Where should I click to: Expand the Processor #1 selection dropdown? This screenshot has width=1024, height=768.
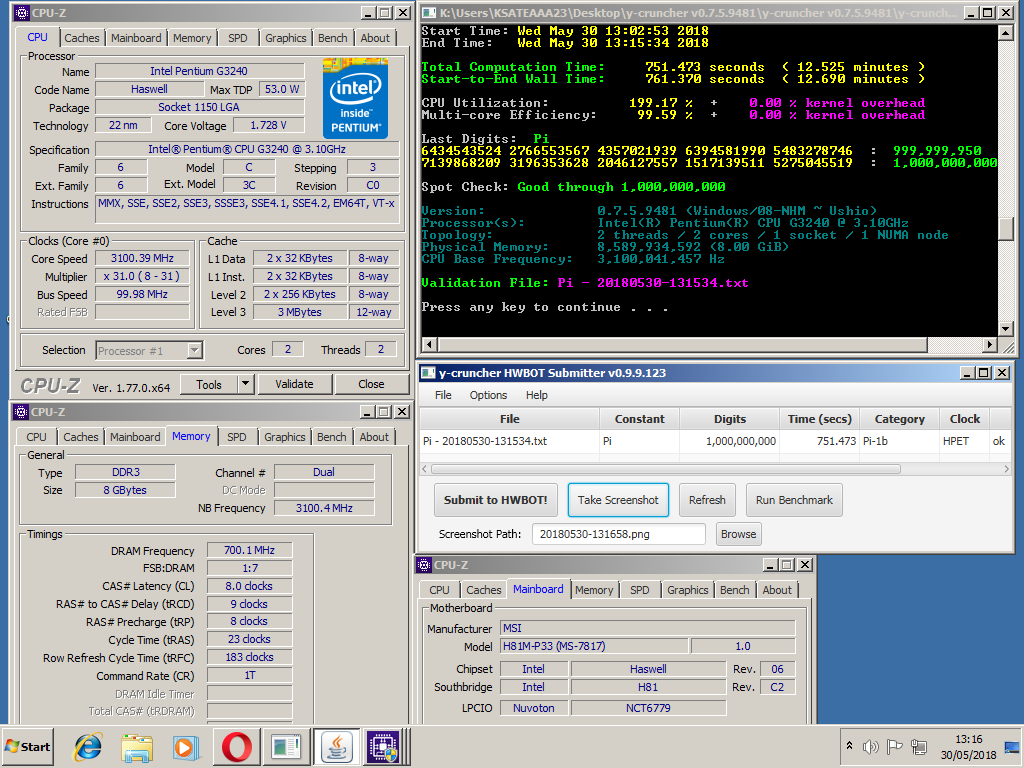(x=194, y=351)
